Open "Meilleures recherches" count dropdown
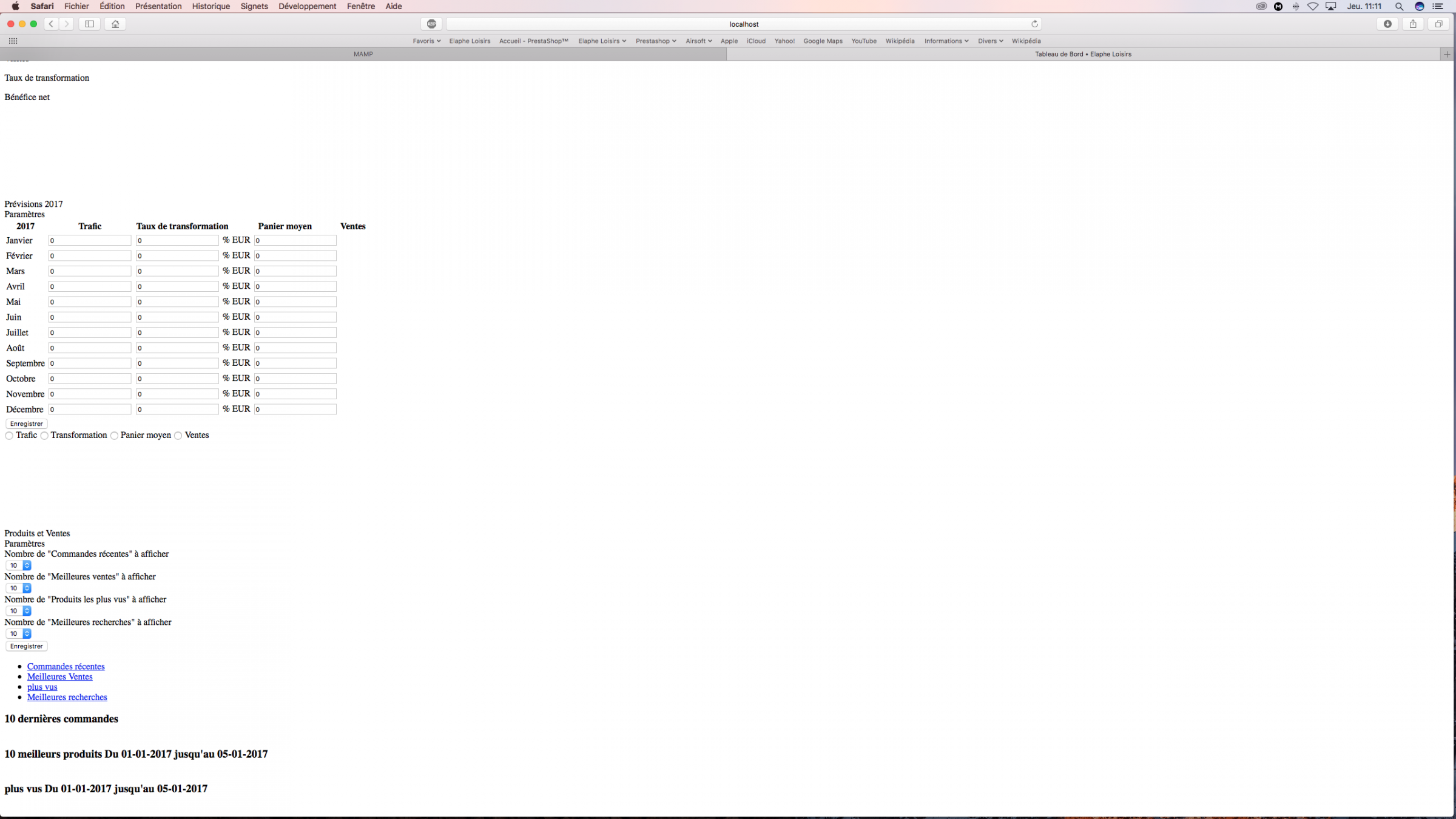Screen dimensions: 1456x819 18,633
